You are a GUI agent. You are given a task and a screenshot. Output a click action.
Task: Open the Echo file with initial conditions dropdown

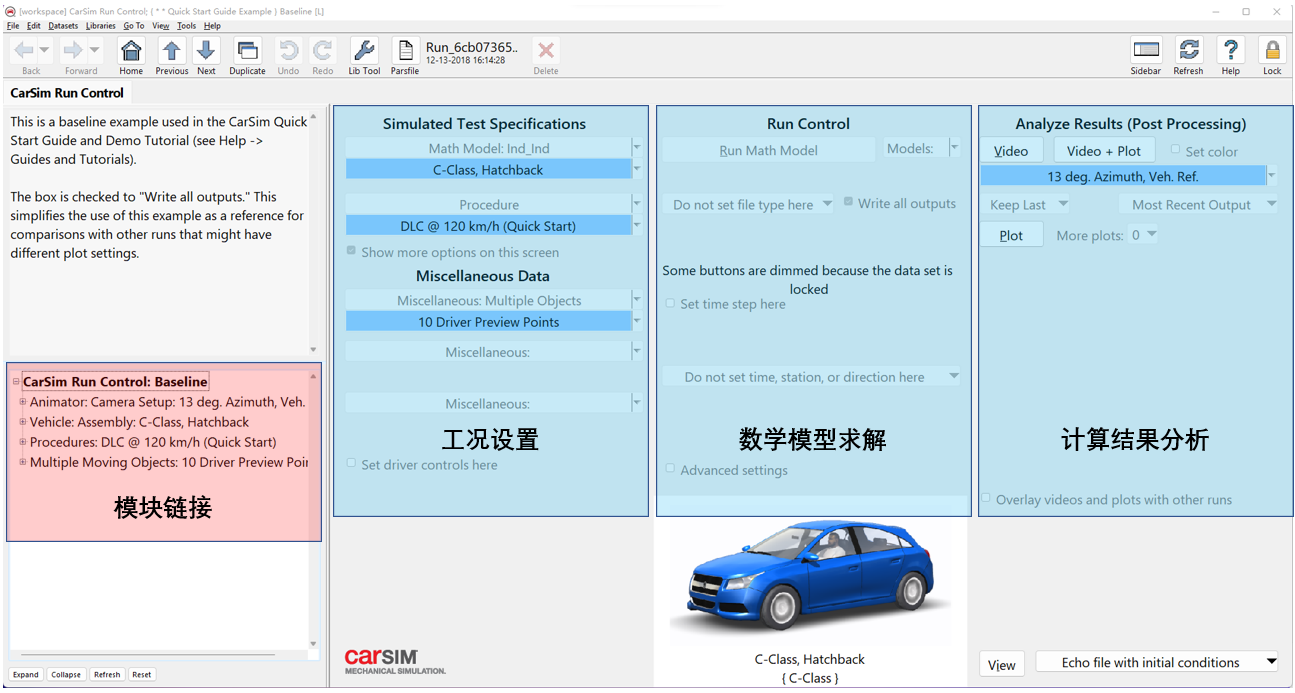1271,661
